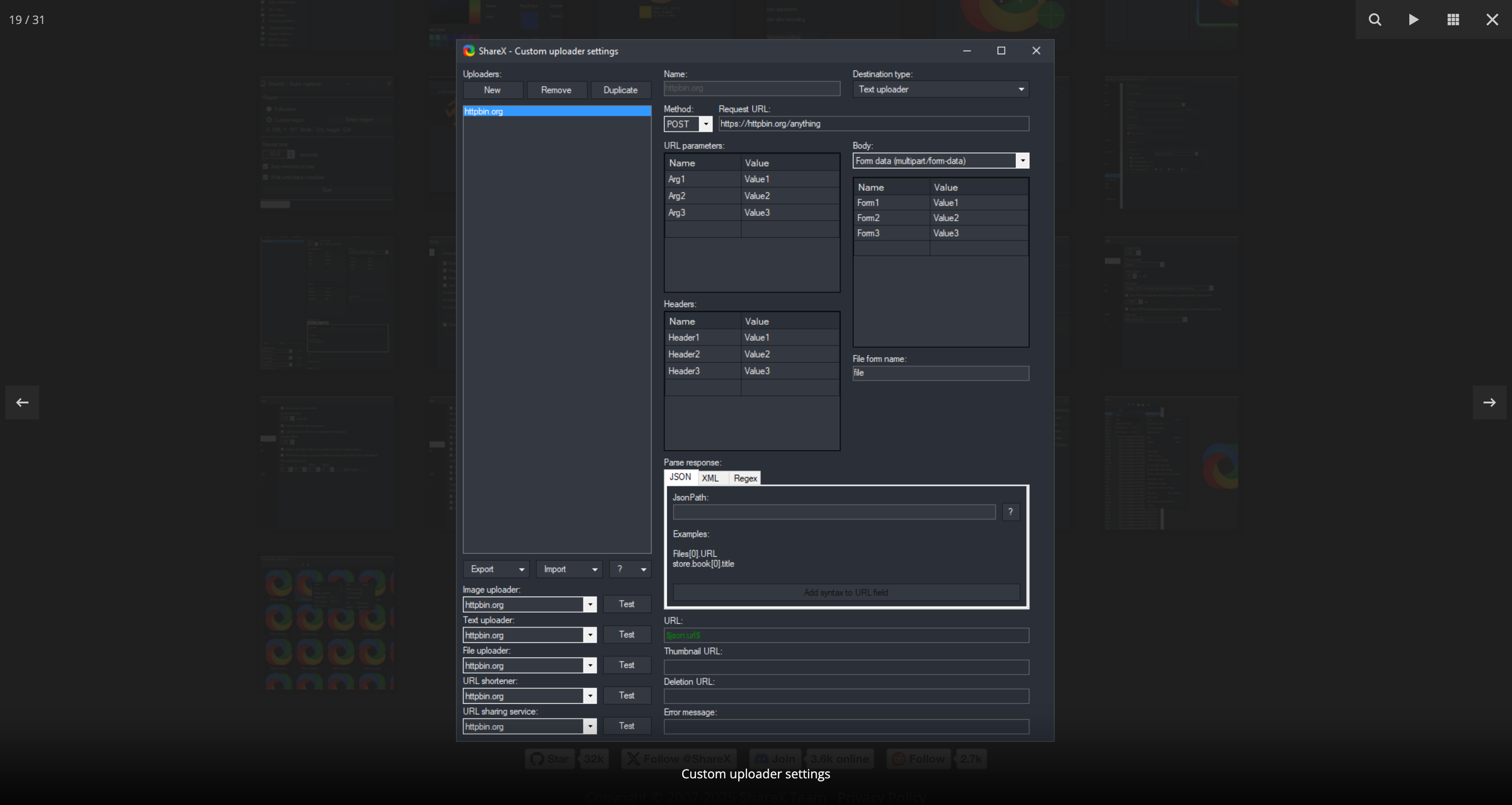The width and height of the screenshot is (1512, 805).
Task: Click the URL field with $json:url$
Action: point(846,635)
